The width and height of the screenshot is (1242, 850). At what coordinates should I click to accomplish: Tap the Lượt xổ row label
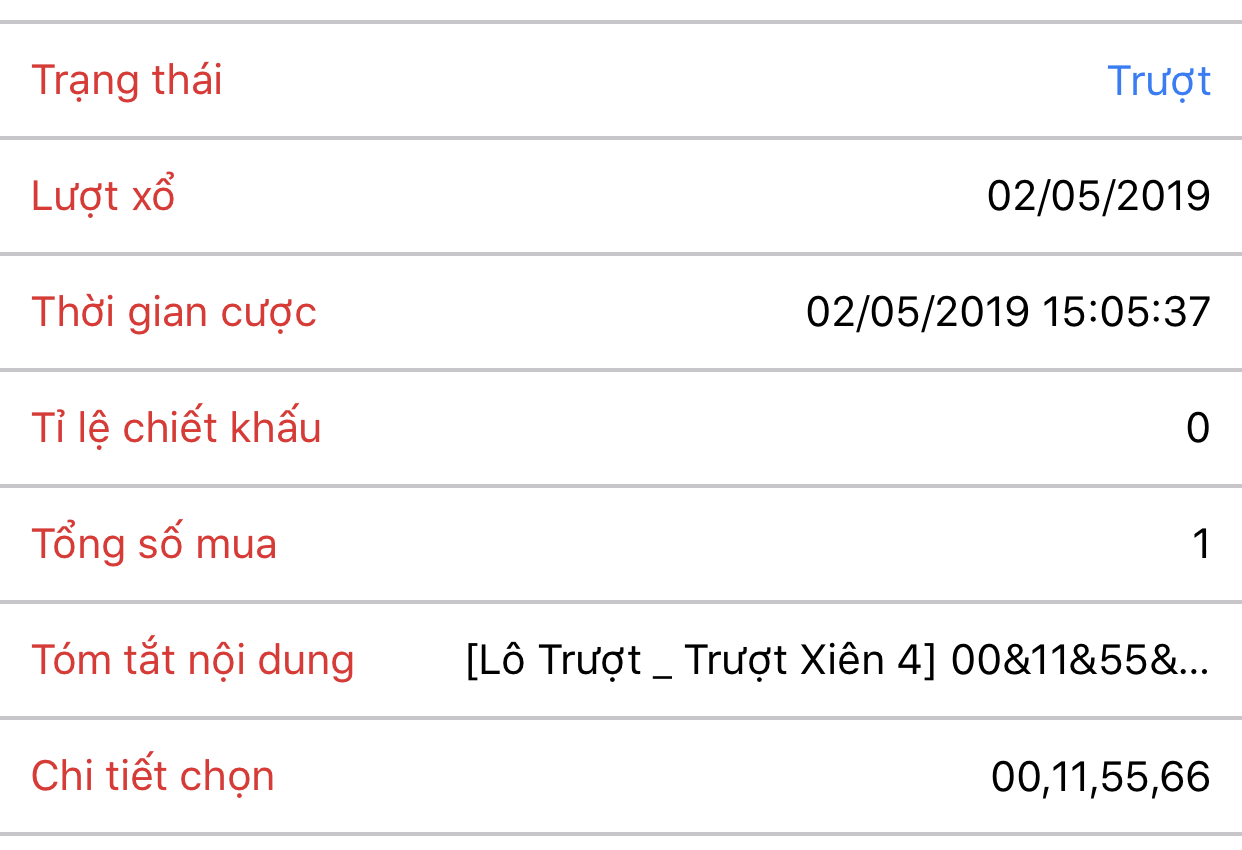[x=103, y=196]
